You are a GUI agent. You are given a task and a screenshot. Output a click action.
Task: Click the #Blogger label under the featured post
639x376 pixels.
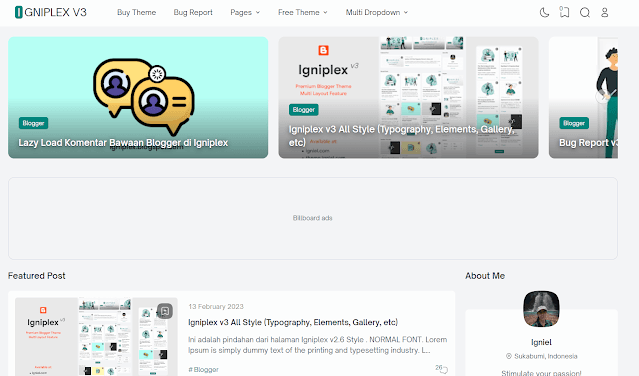203,369
